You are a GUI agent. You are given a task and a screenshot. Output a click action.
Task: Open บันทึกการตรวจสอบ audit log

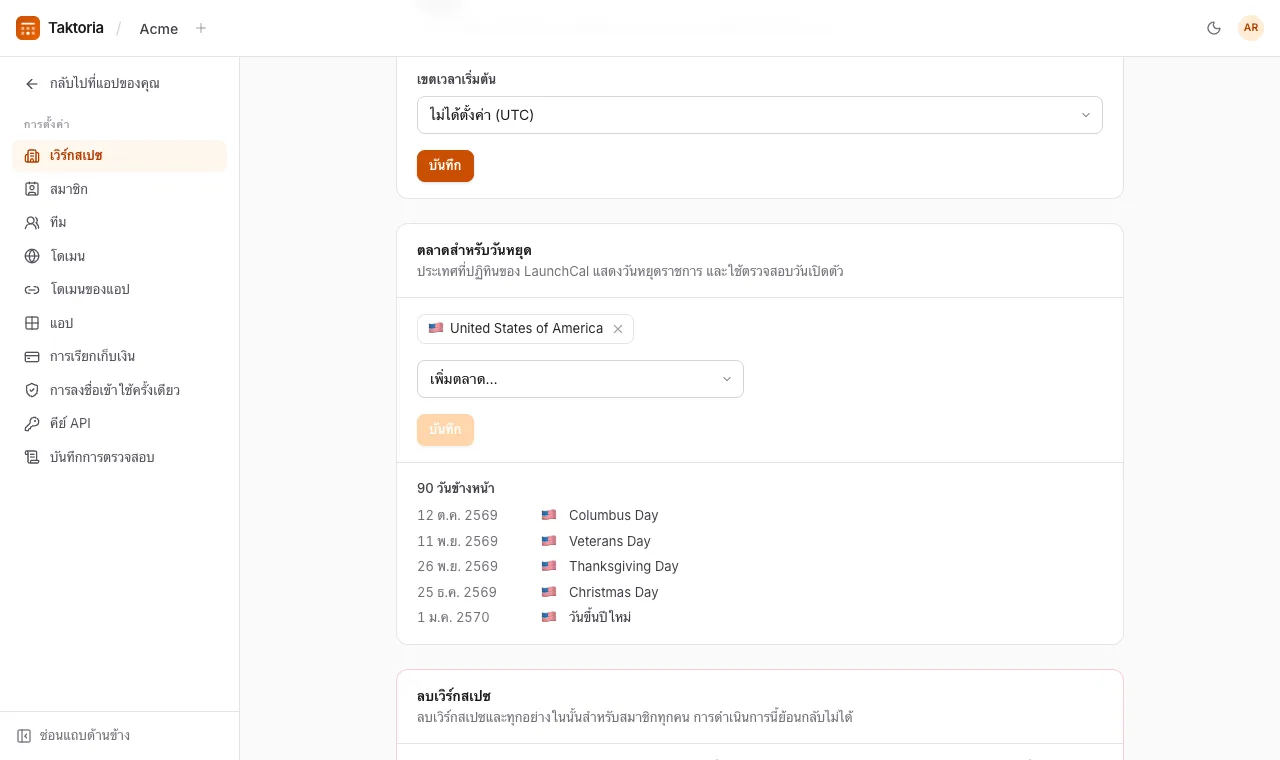(119, 457)
